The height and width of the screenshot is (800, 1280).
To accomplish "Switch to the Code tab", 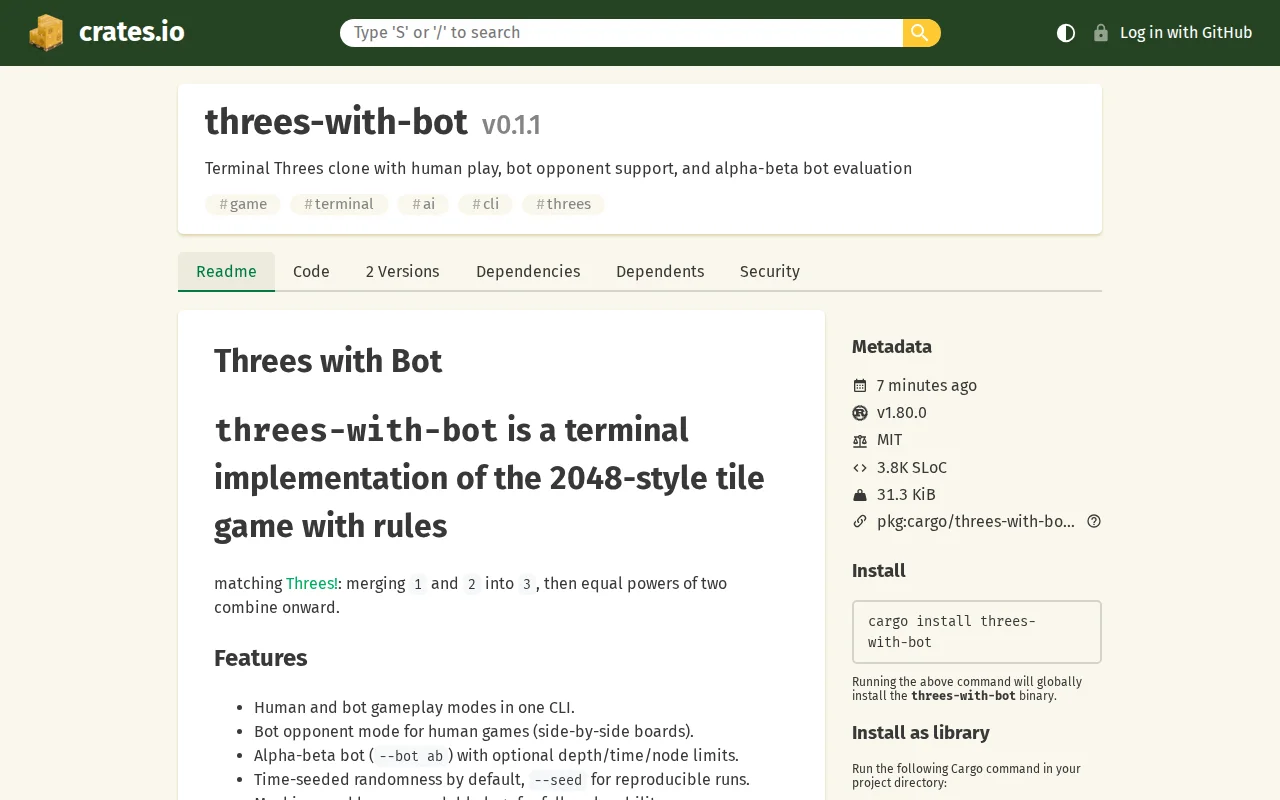I will tap(311, 272).
